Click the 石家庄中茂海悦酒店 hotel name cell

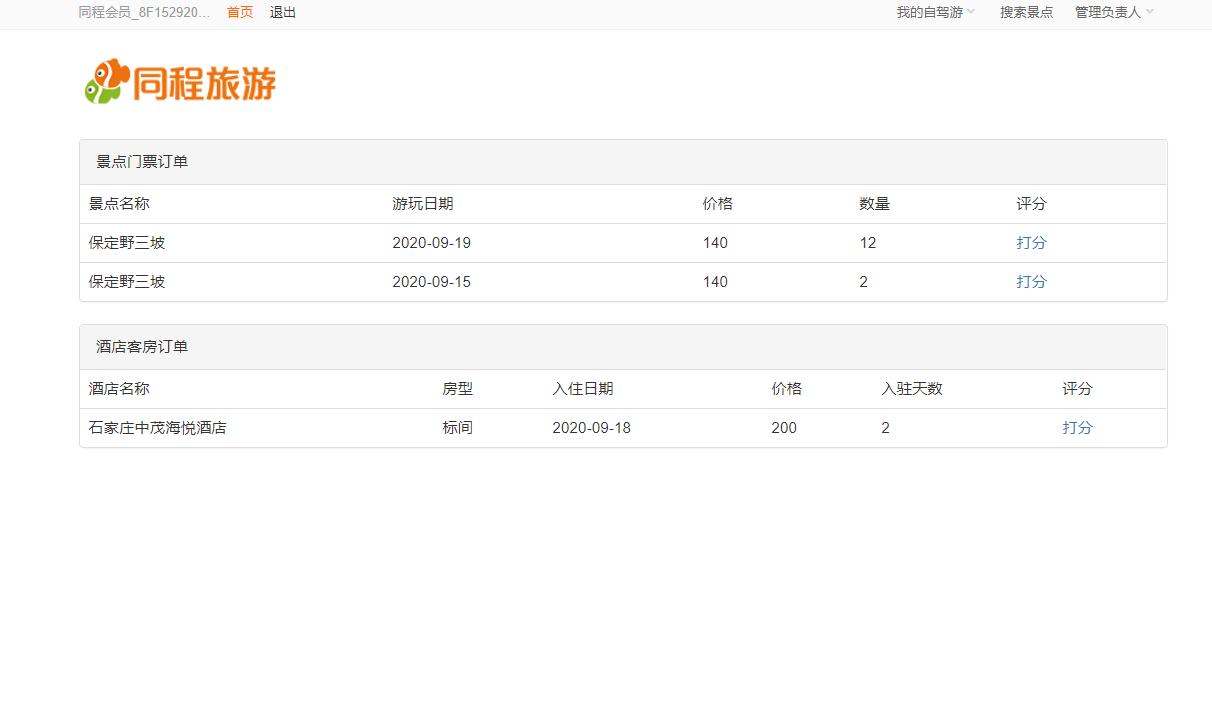[157, 428]
